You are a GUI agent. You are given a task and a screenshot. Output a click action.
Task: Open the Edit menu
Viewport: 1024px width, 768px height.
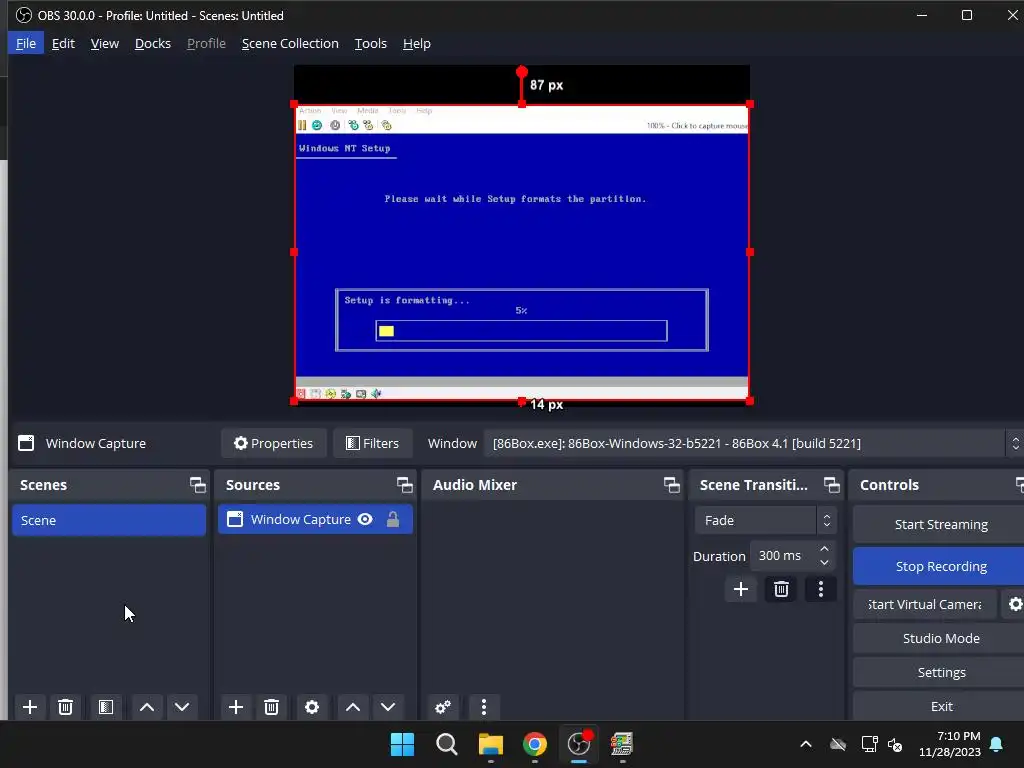[63, 43]
